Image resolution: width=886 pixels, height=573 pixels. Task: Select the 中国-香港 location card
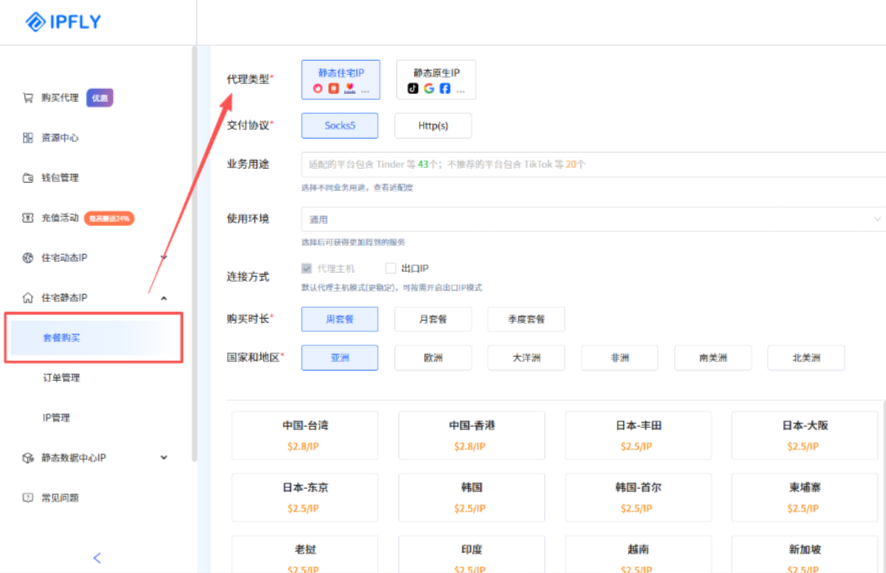pos(472,436)
